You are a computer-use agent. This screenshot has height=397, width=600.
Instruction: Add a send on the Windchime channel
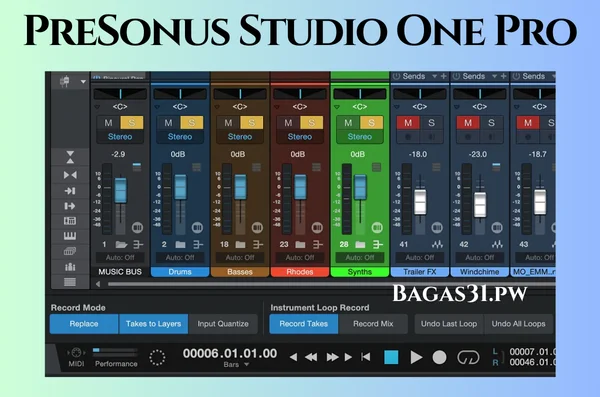coord(504,77)
